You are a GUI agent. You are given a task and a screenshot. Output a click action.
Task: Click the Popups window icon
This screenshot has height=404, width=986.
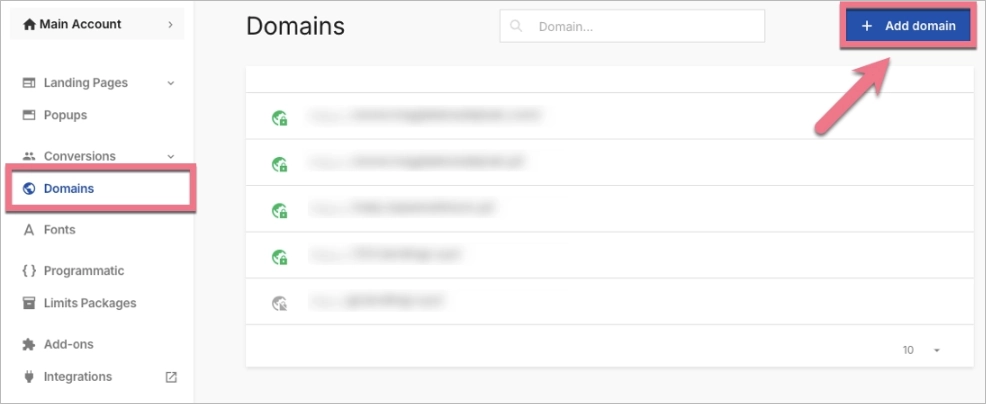click(x=29, y=115)
